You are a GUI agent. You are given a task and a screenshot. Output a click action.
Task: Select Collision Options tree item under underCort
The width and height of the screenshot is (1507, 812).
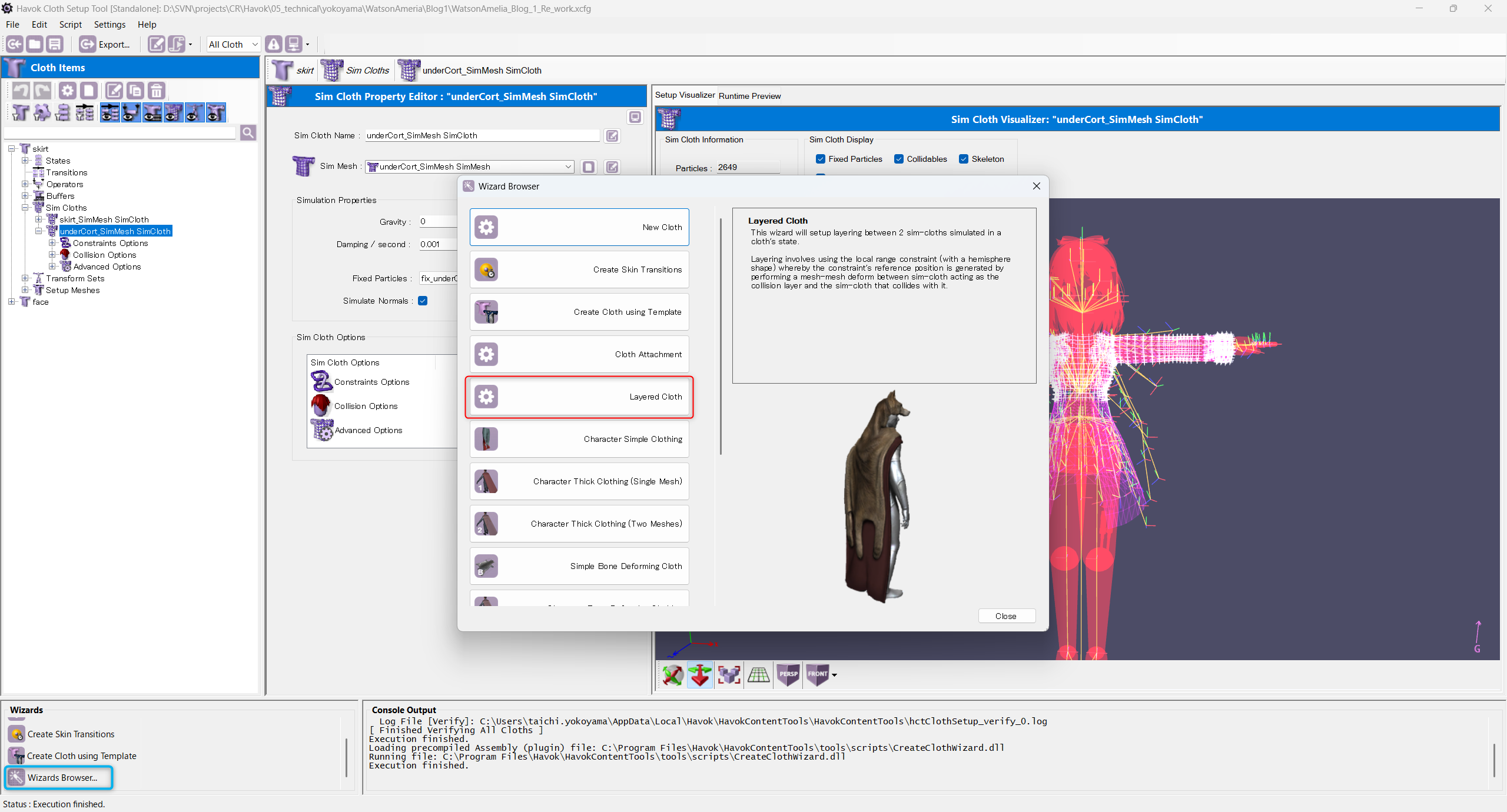click(x=105, y=255)
